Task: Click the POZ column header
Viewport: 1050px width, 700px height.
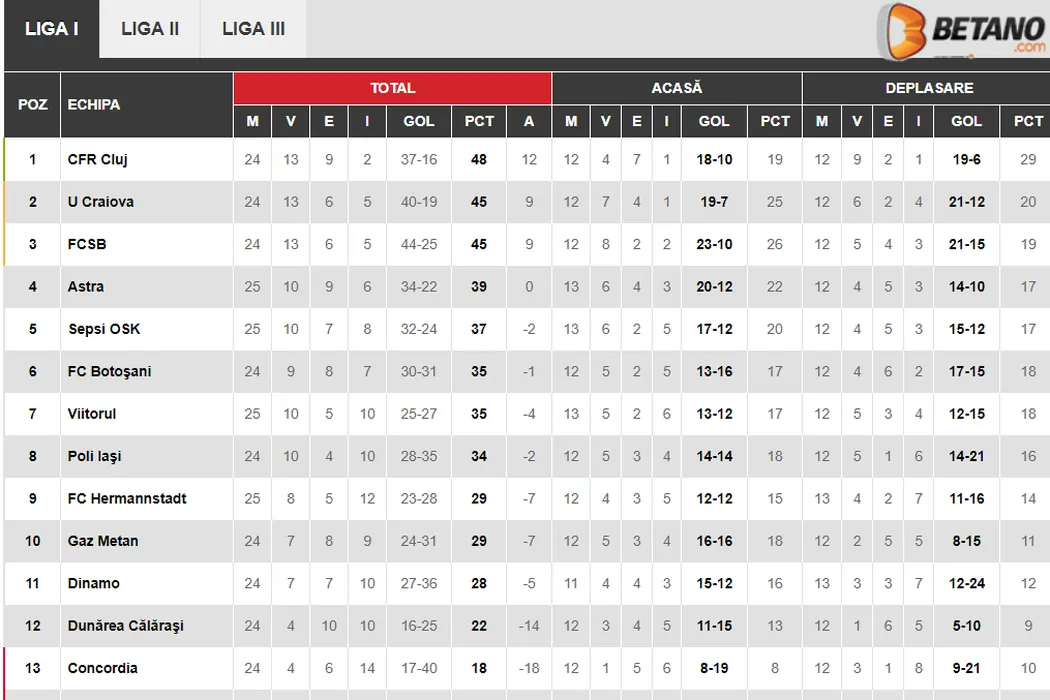Action: click(x=33, y=104)
